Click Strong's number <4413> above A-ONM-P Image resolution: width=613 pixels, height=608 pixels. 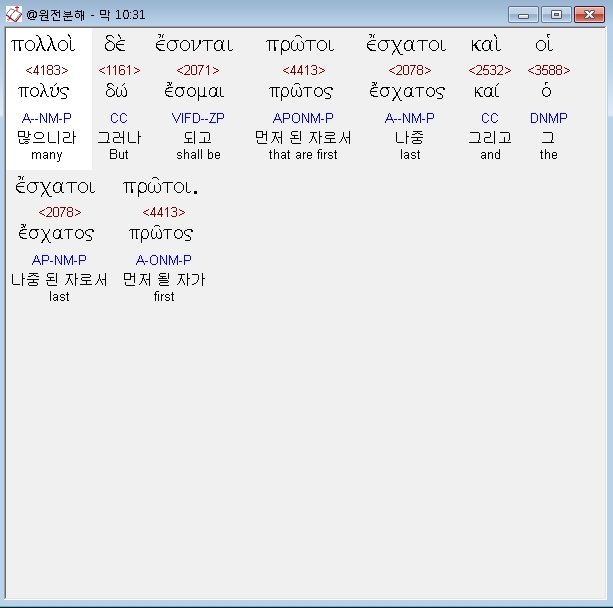tap(164, 212)
